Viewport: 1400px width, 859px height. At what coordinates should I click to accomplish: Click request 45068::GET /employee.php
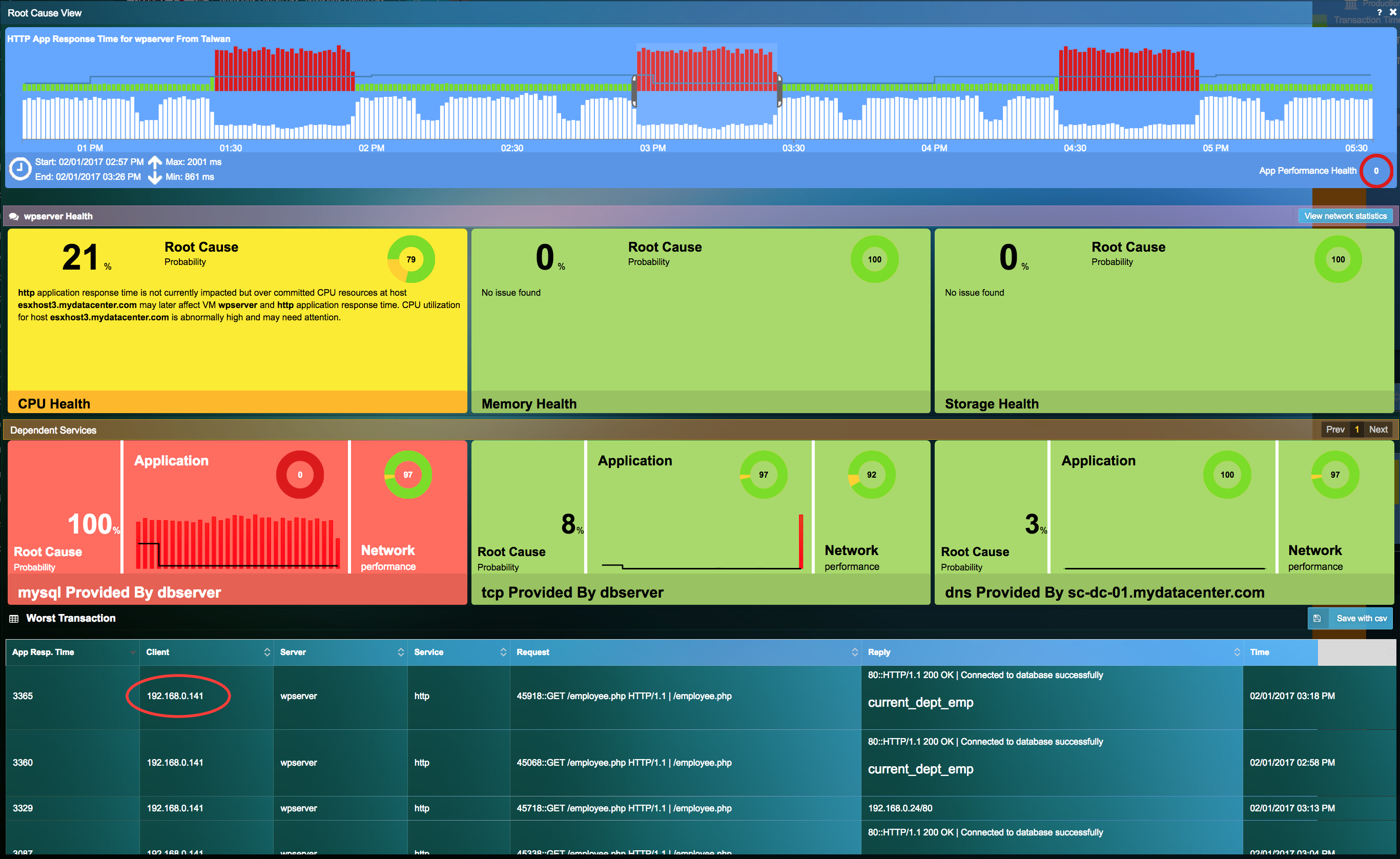tap(624, 763)
